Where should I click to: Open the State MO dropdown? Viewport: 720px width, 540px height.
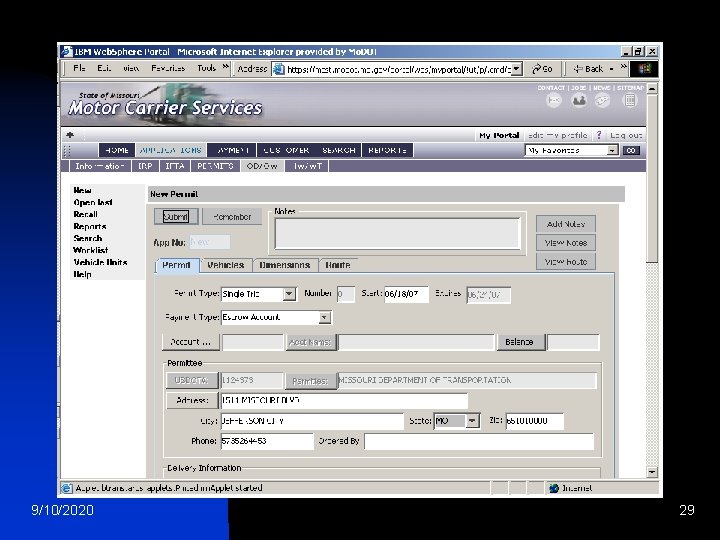pyautogui.click(x=472, y=421)
